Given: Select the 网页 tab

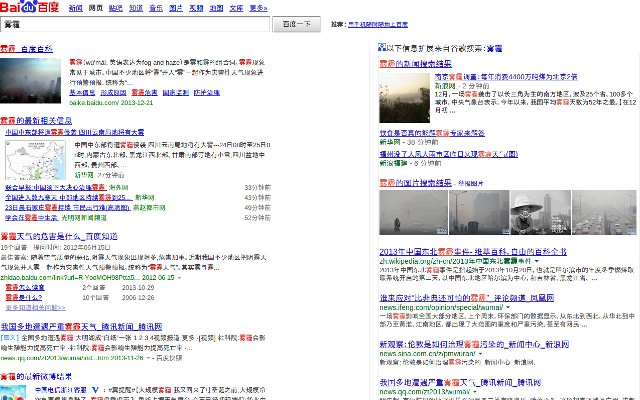Looking at the screenshot, I should pyautogui.click(x=96, y=8).
